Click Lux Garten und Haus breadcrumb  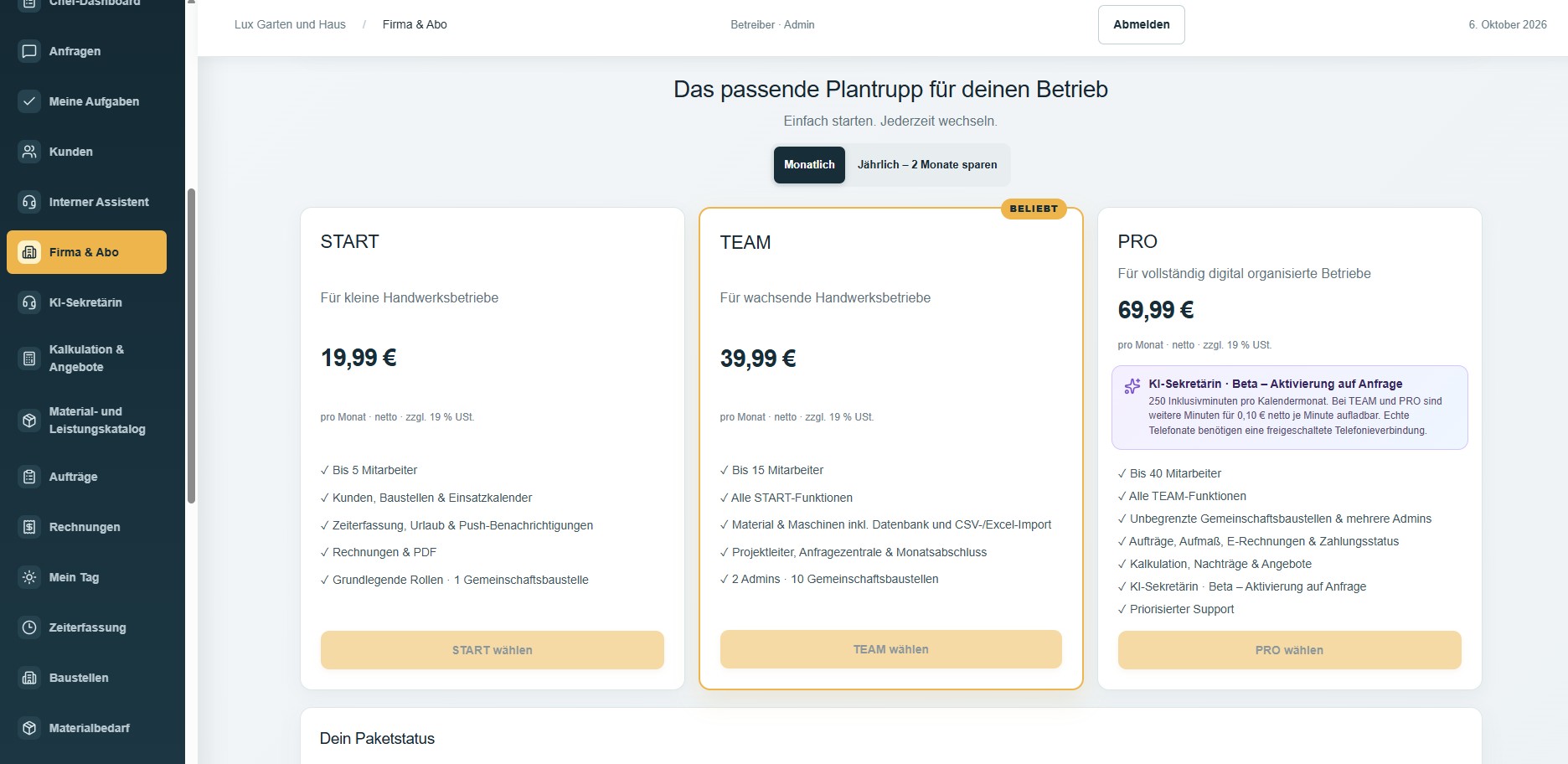[x=290, y=24]
